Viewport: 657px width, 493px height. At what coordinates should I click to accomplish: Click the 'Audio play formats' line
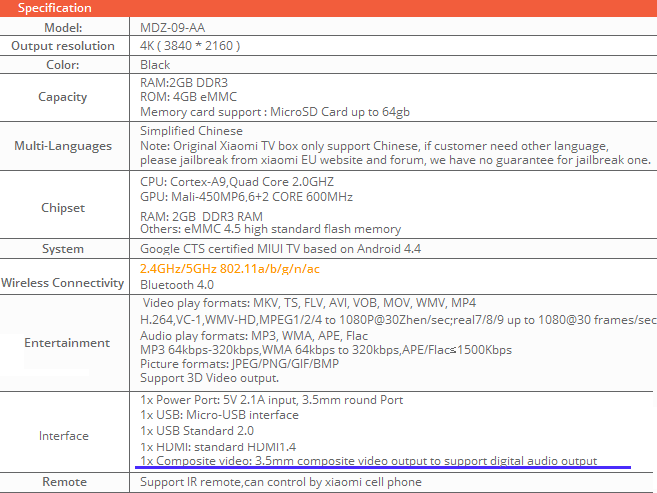tap(254, 336)
